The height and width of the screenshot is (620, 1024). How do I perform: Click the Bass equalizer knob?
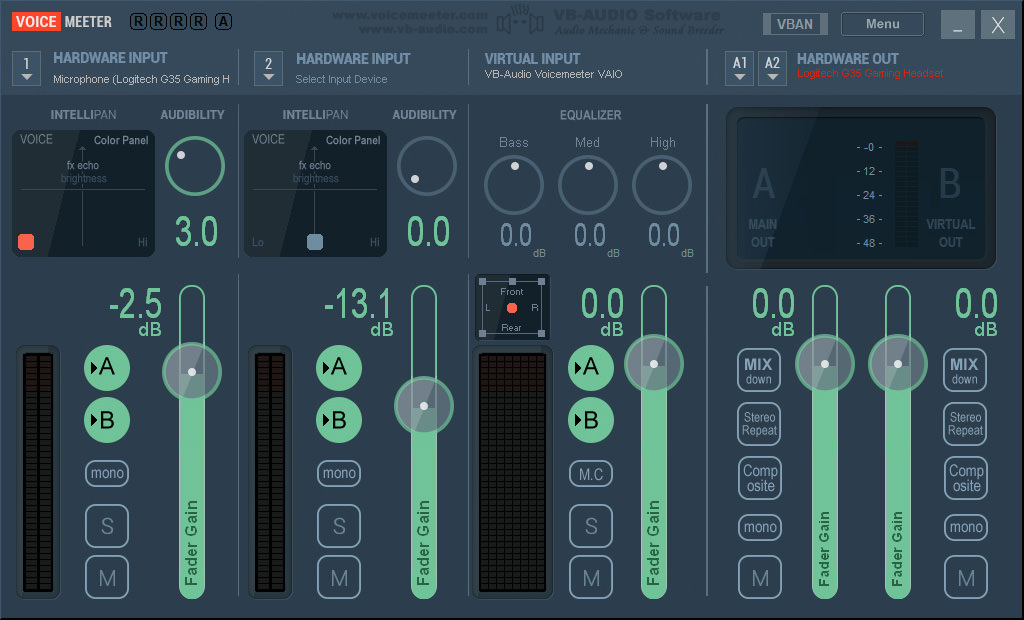click(x=513, y=185)
